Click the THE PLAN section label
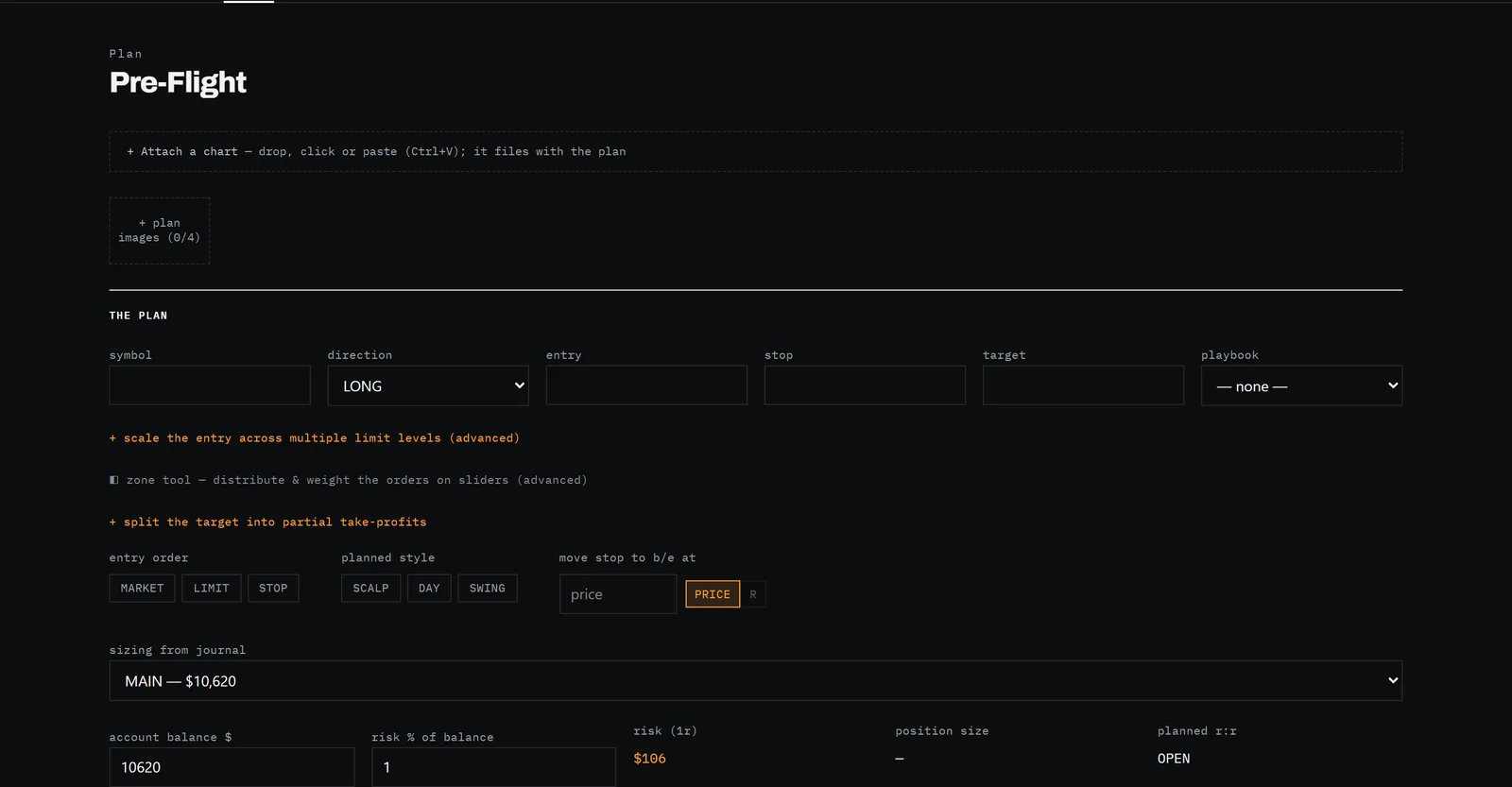Image resolution: width=1512 pixels, height=787 pixels. click(138, 316)
